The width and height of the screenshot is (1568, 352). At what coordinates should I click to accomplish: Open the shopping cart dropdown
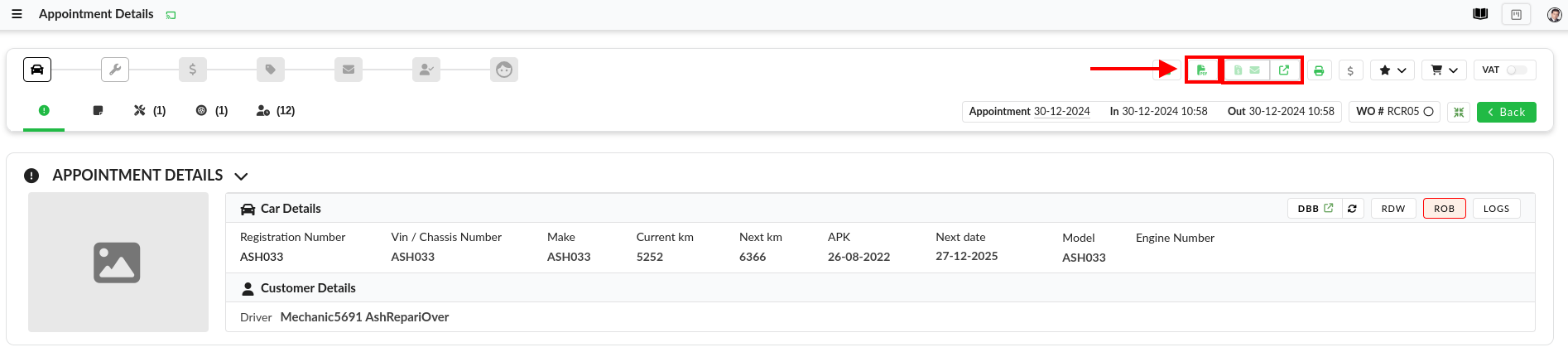click(x=1444, y=70)
